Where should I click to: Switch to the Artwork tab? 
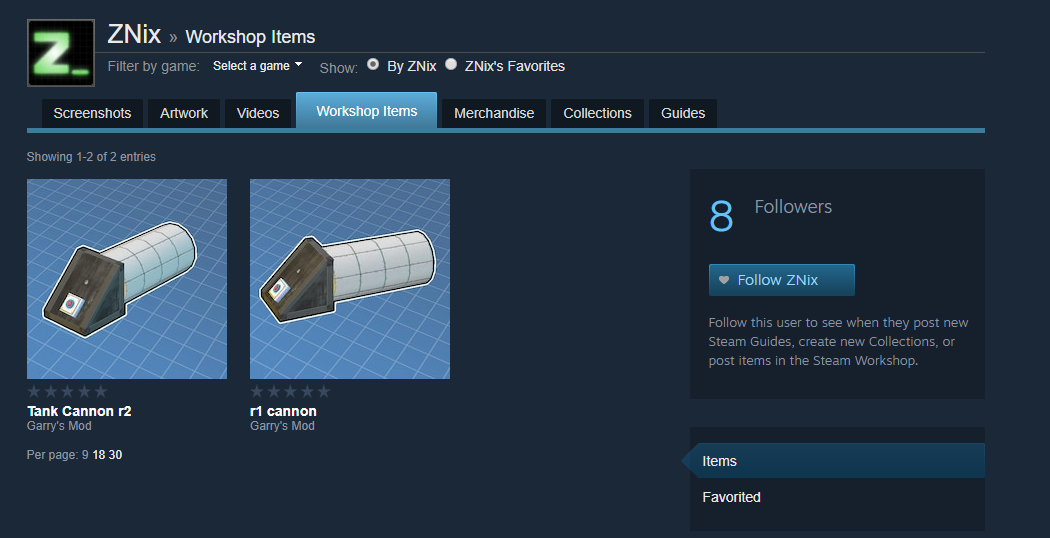pyautogui.click(x=184, y=113)
